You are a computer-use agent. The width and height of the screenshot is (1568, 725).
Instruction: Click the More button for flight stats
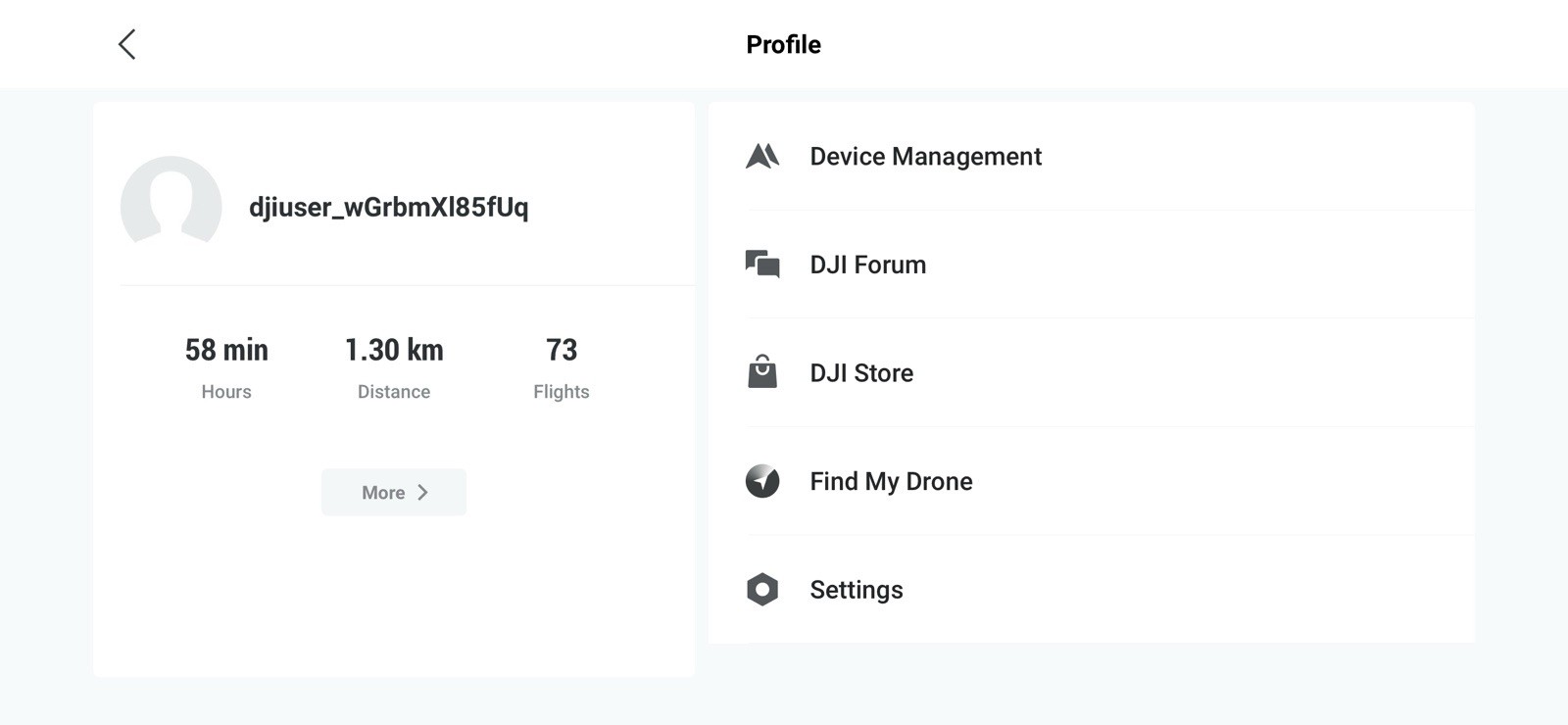[394, 493]
